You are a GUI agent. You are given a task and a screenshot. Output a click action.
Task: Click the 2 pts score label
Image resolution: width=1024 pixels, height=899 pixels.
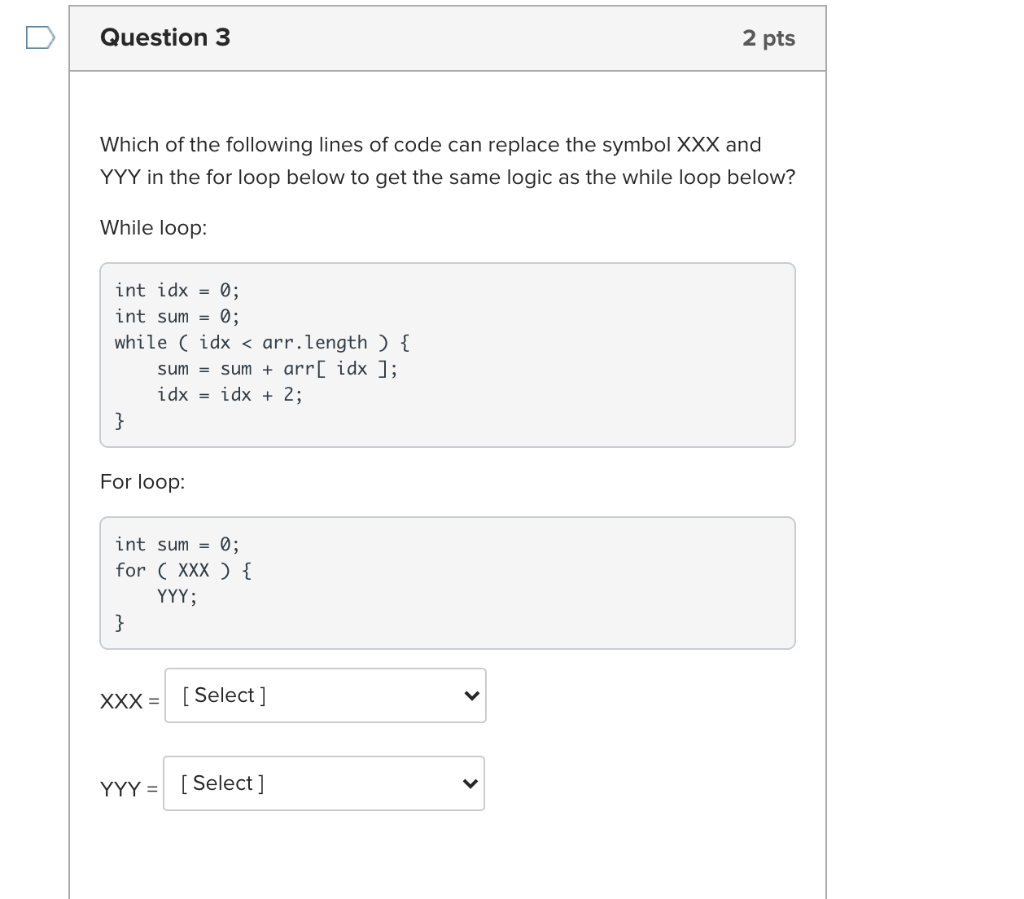768,38
